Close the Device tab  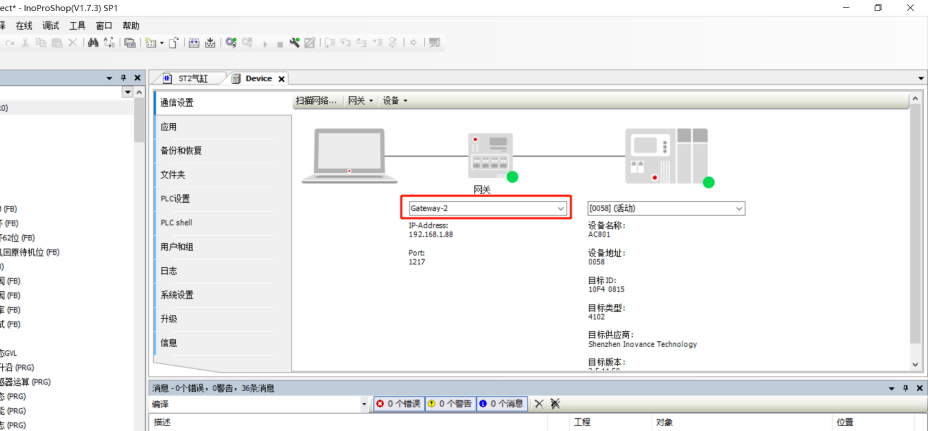tap(282, 79)
